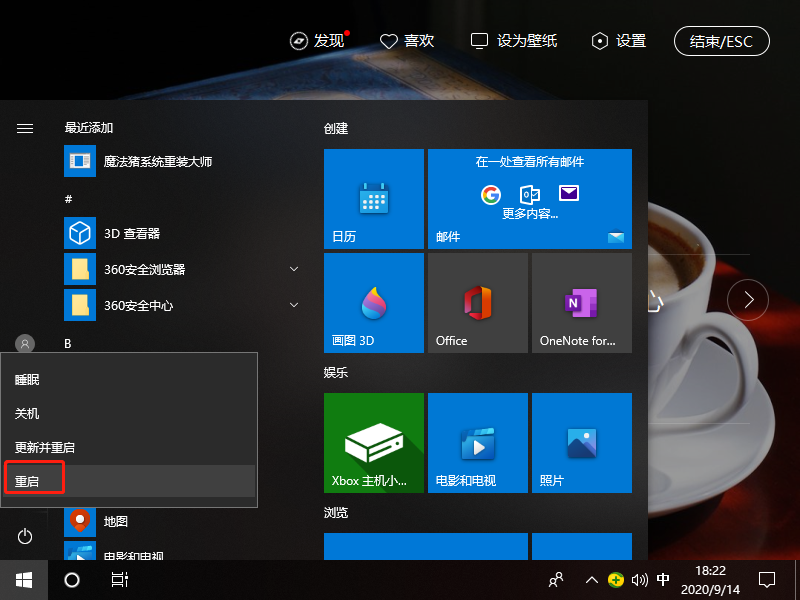Open the 照片 (Photos) tile
800x600 pixels.
pos(581,443)
